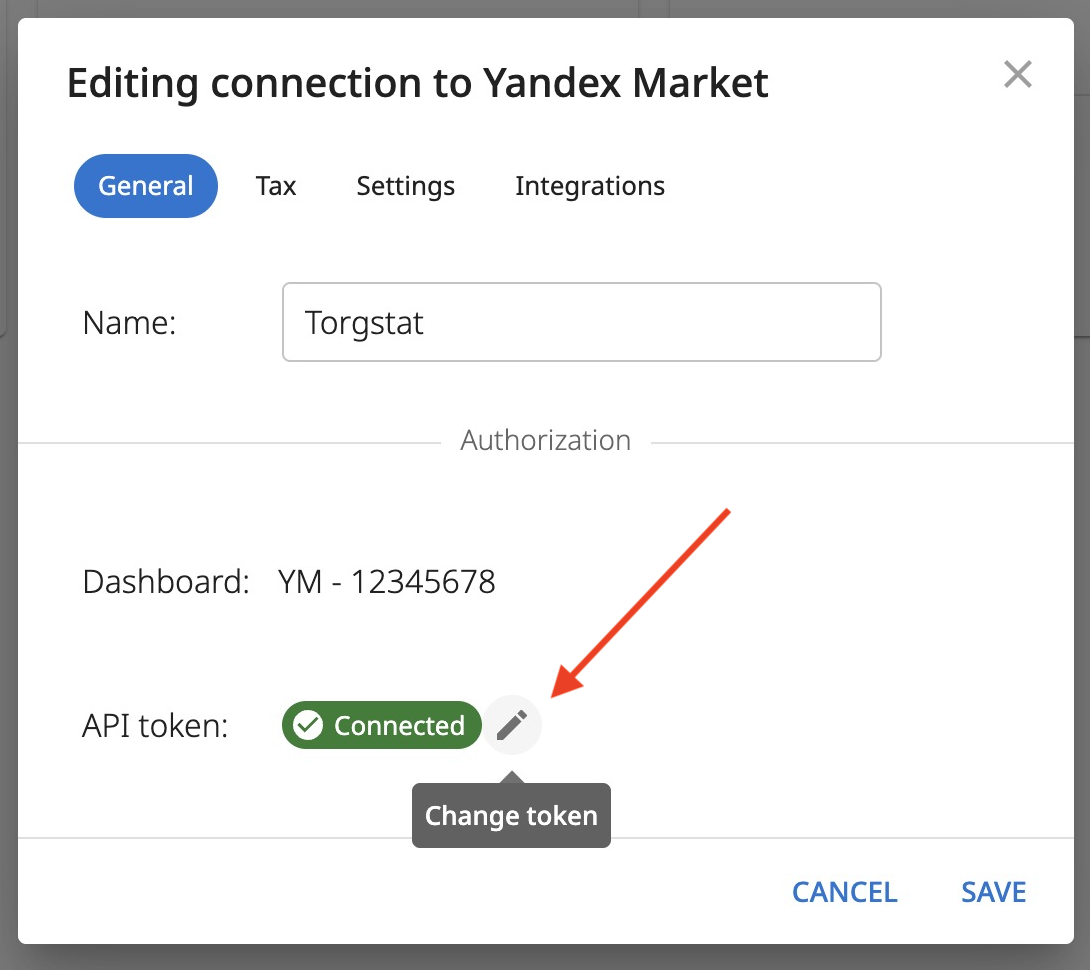This screenshot has width=1090, height=970.
Task: Click the CANCEL button
Action: pyautogui.click(x=844, y=892)
